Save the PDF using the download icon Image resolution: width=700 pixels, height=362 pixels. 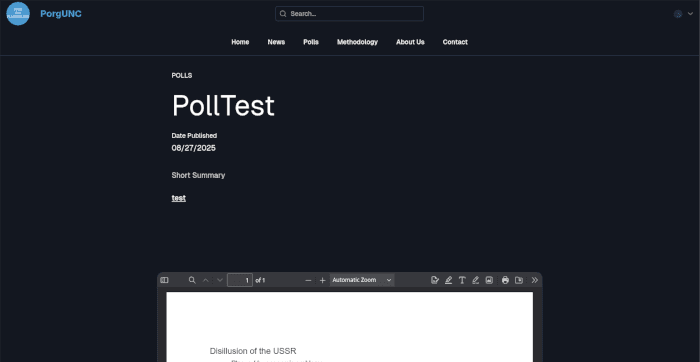(x=519, y=280)
